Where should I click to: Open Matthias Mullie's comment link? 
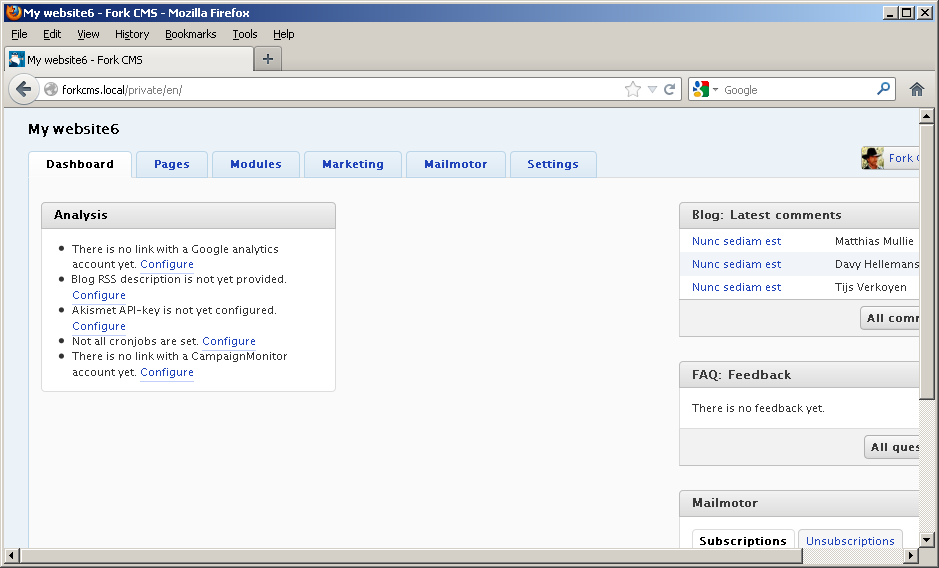[736, 241]
